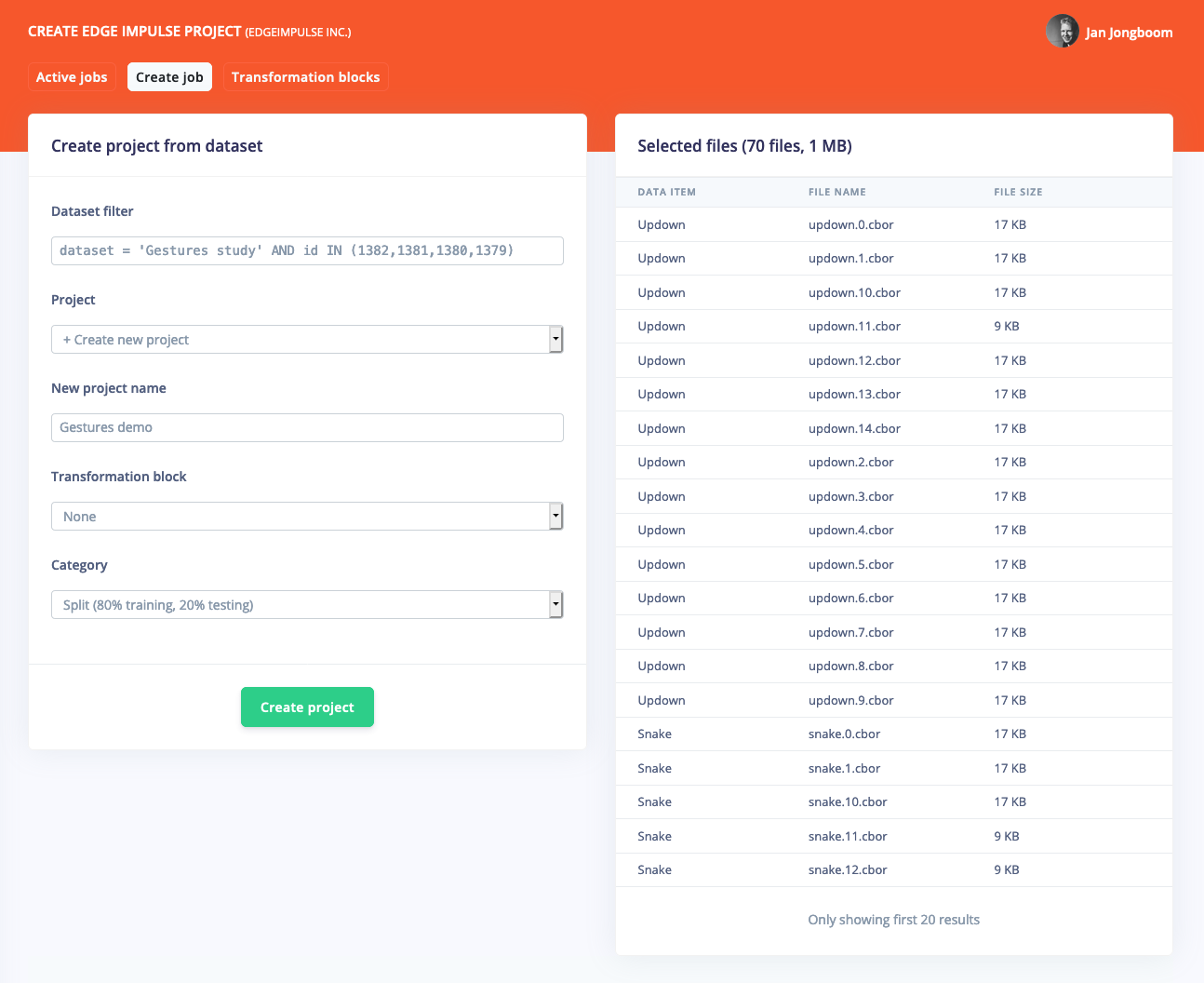Viewport: 1204px width, 983px height.
Task: Click the Selected files (70 files, 1 MB) heading
Action: (x=744, y=146)
